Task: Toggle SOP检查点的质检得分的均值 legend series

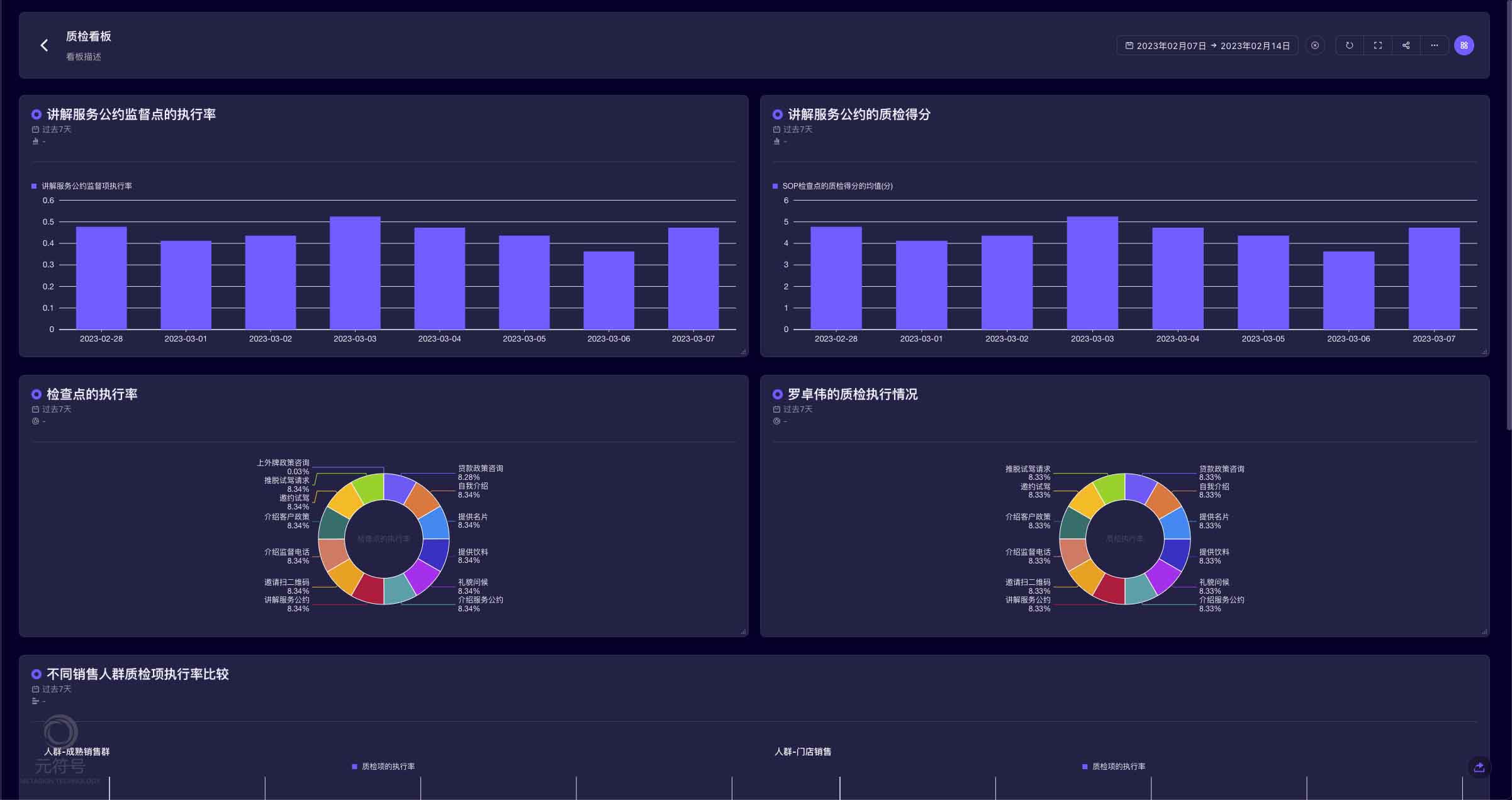Action: click(x=837, y=186)
